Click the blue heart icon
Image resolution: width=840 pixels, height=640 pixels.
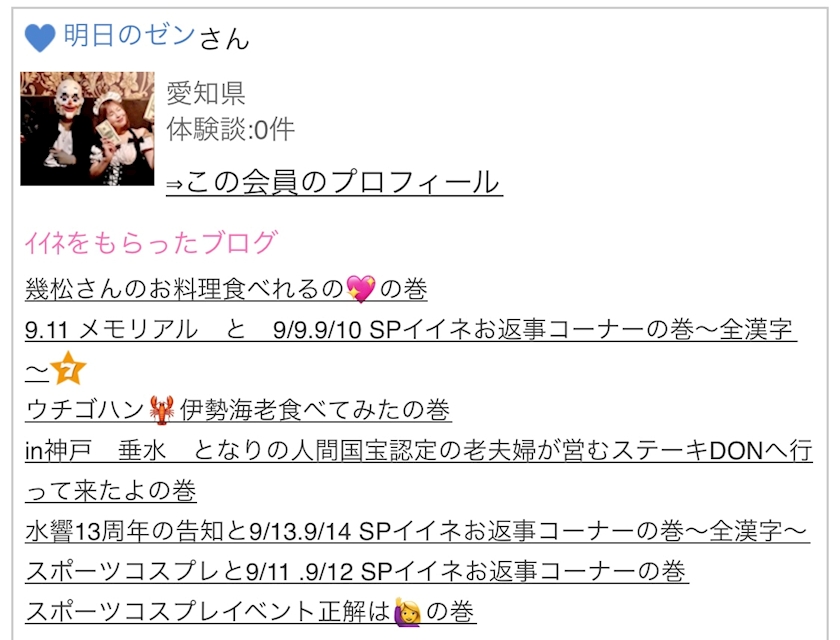click(40, 37)
